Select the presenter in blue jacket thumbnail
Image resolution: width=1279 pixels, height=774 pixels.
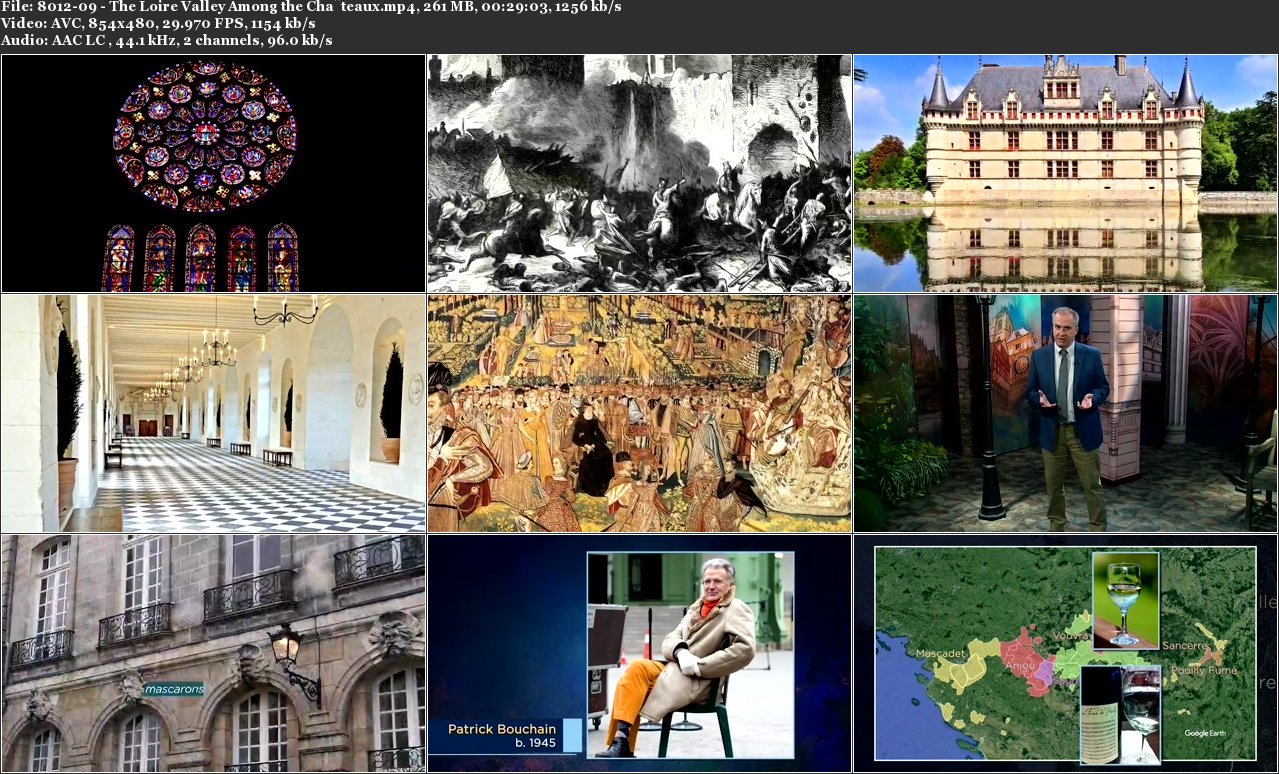click(x=1066, y=413)
